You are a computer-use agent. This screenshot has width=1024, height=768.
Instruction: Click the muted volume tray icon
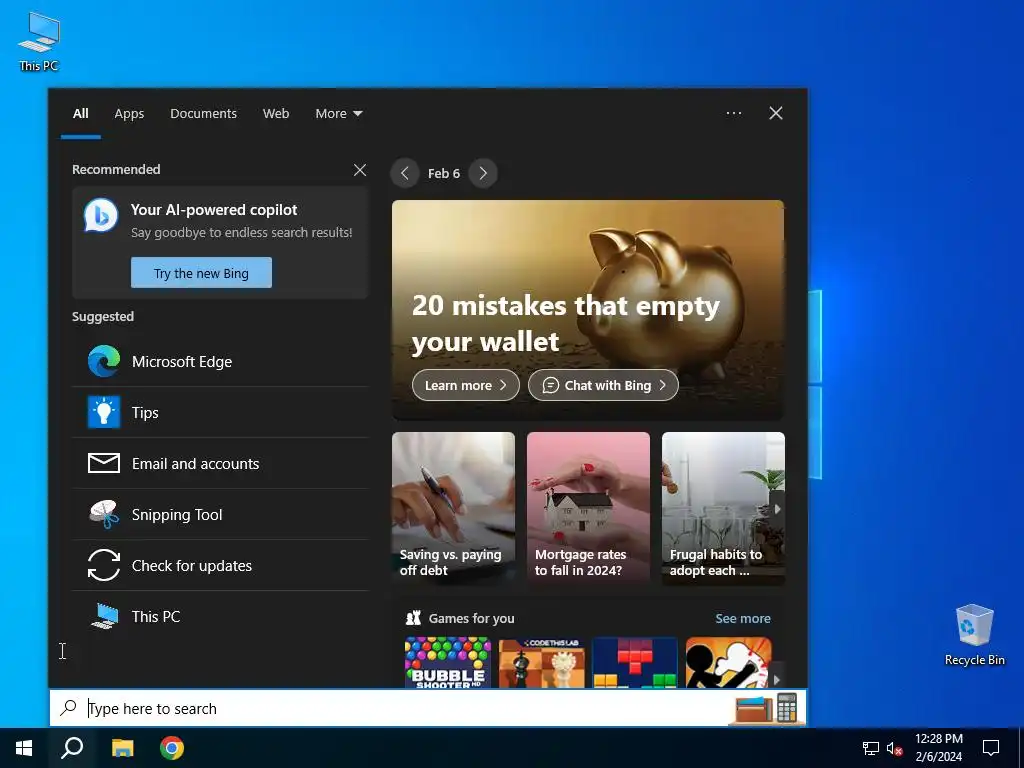894,748
